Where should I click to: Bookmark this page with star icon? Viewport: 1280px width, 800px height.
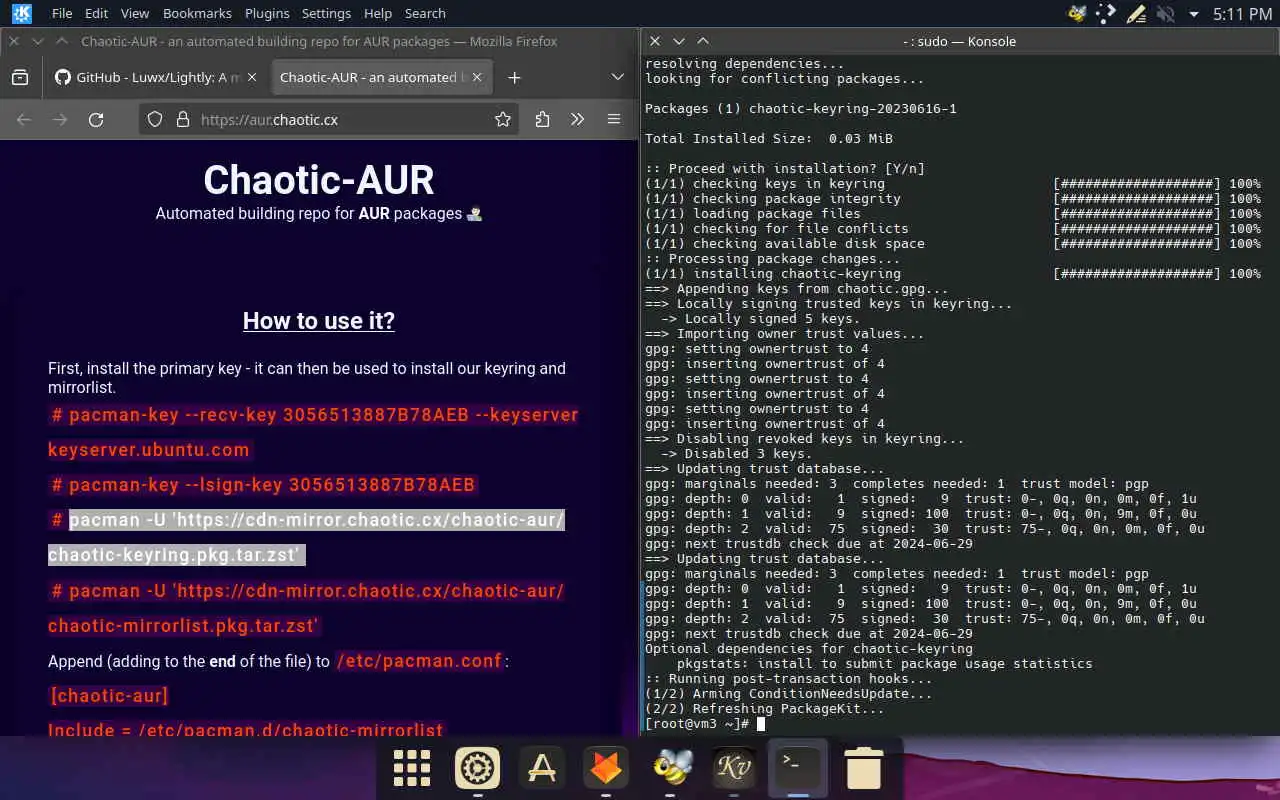[502, 119]
